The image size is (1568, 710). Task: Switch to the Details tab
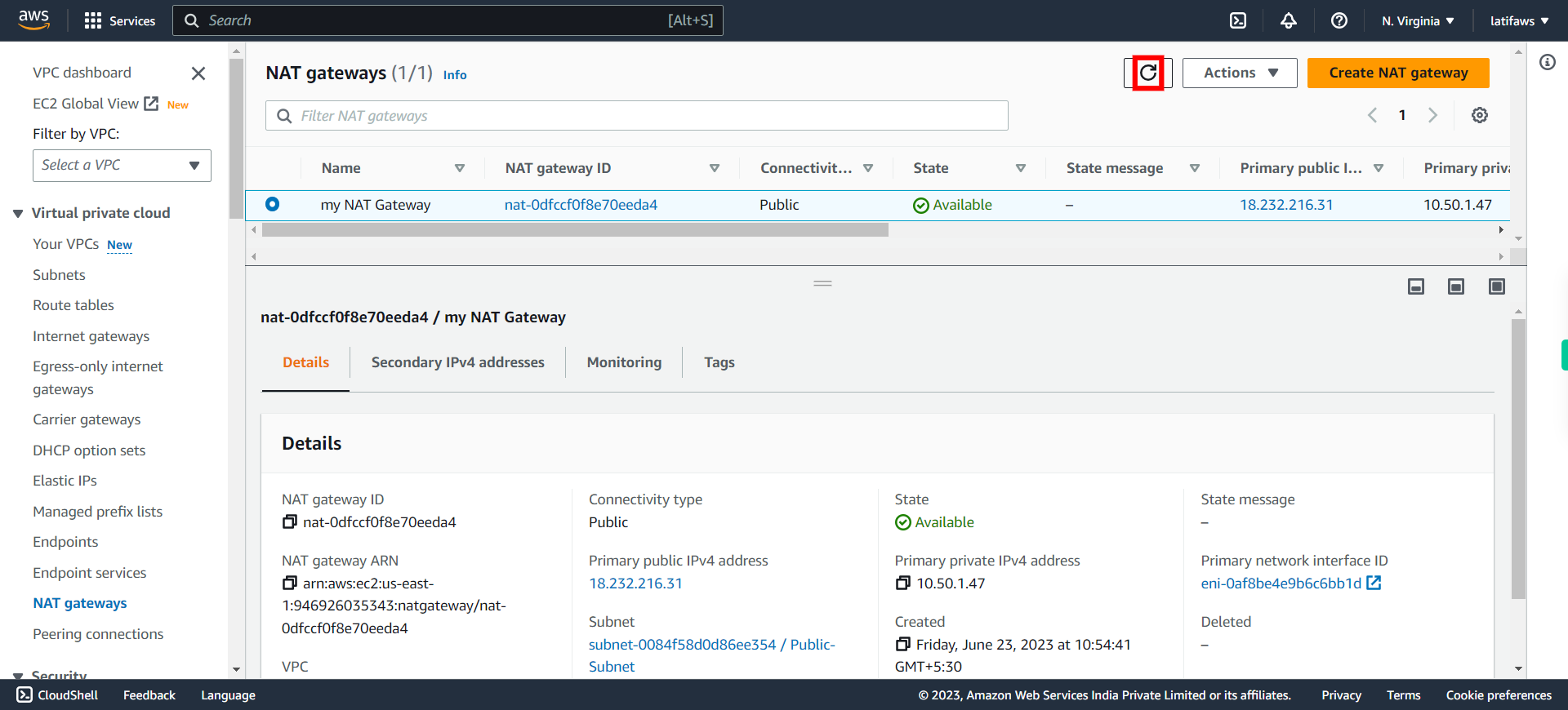click(x=305, y=362)
